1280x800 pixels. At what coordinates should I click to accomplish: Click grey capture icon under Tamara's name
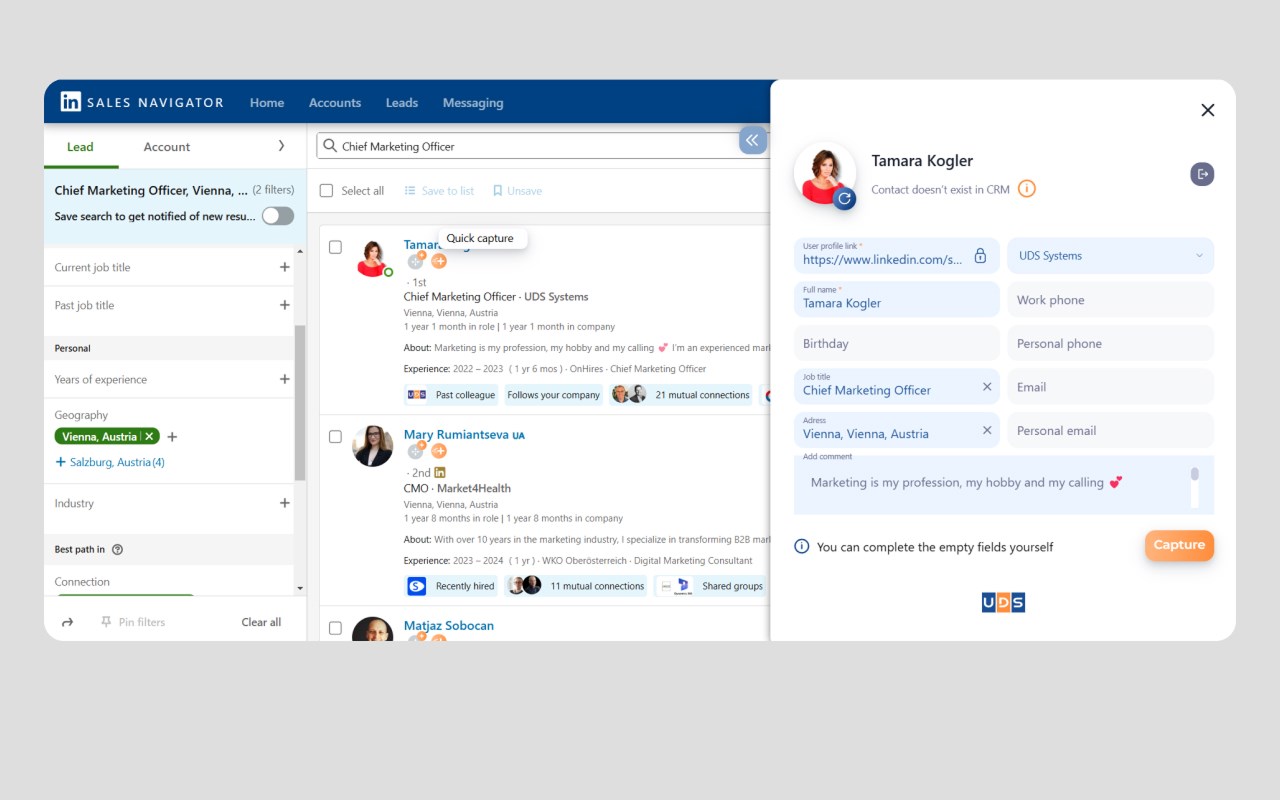[416, 261]
